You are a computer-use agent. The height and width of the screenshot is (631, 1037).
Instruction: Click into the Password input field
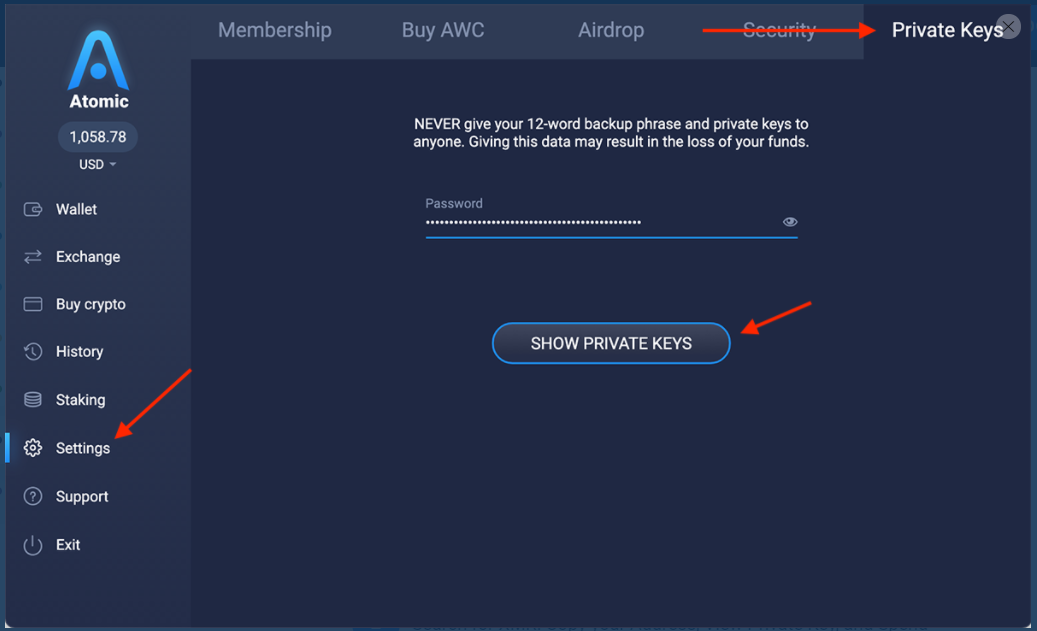click(600, 222)
